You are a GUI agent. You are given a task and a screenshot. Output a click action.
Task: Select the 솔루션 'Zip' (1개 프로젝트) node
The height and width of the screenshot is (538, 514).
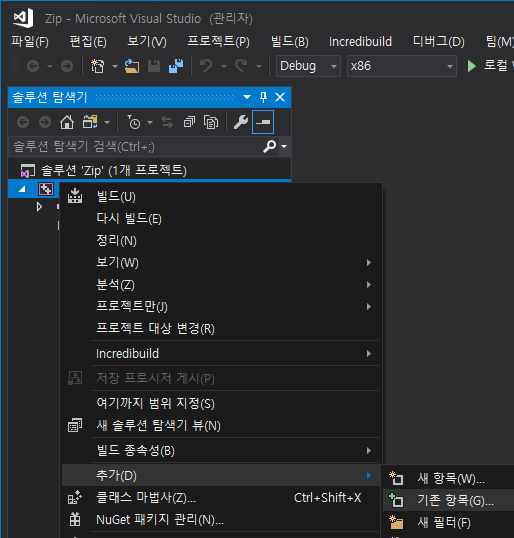click(x=114, y=171)
